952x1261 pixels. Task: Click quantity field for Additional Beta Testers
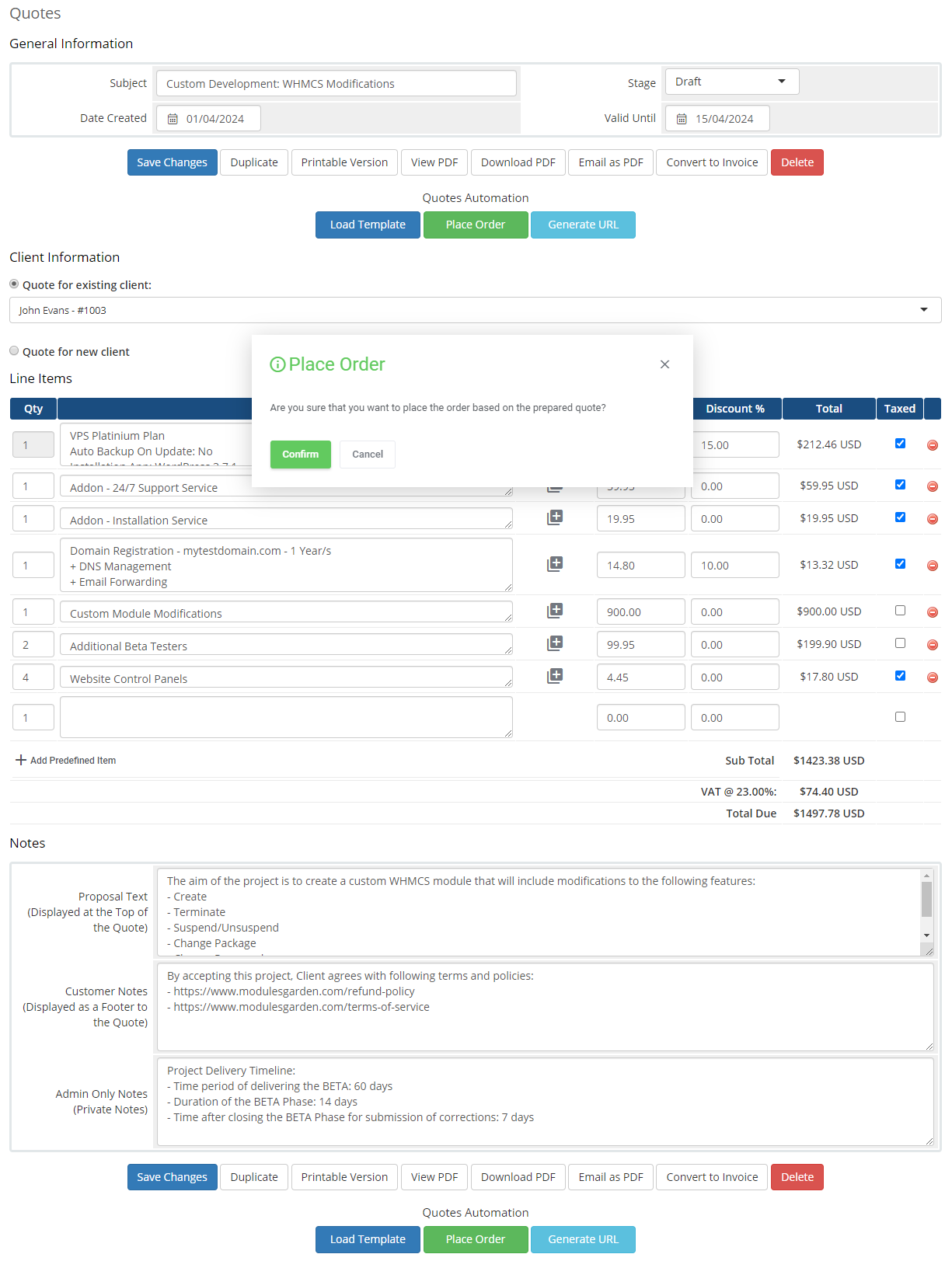(33, 645)
